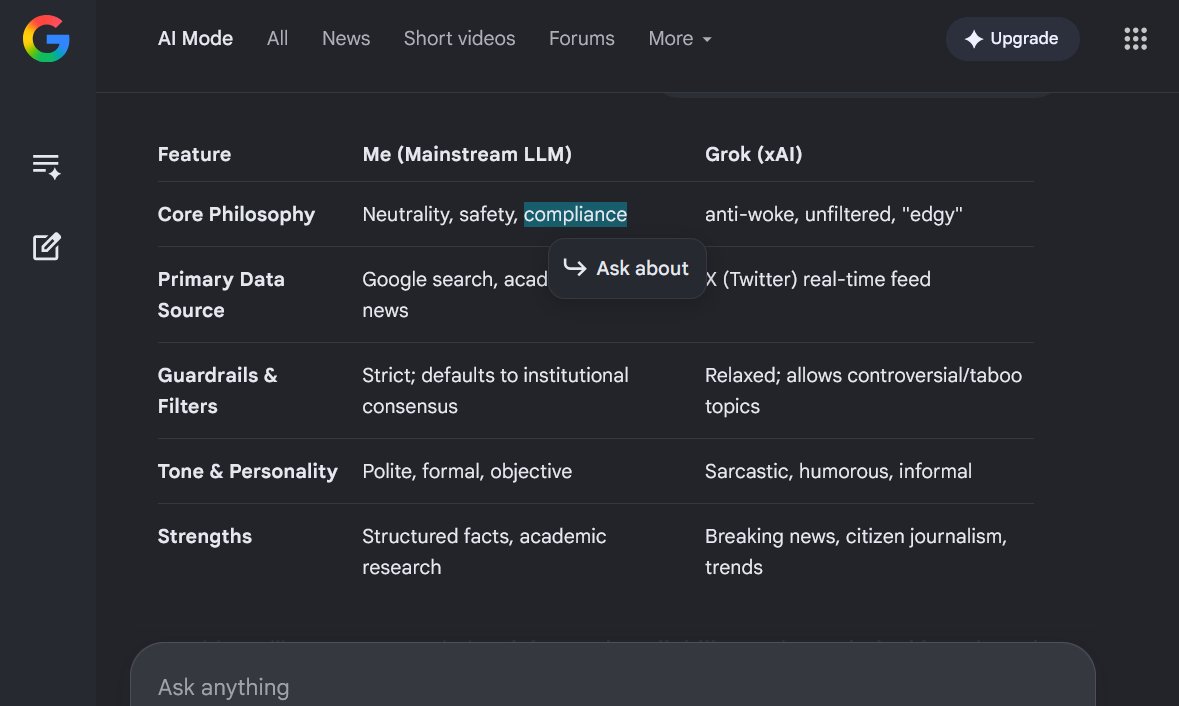
Task: Click the Feature column header
Action: [195, 154]
